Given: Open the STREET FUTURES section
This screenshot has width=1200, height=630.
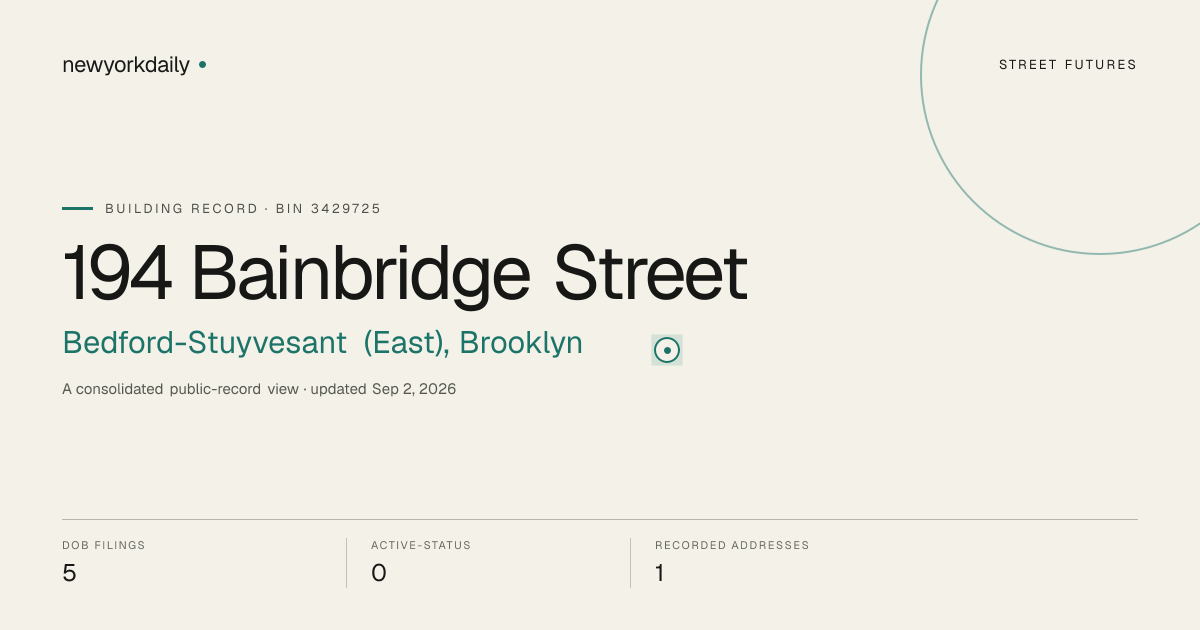Looking at the screenshot, I should [x=1068, y=65].
